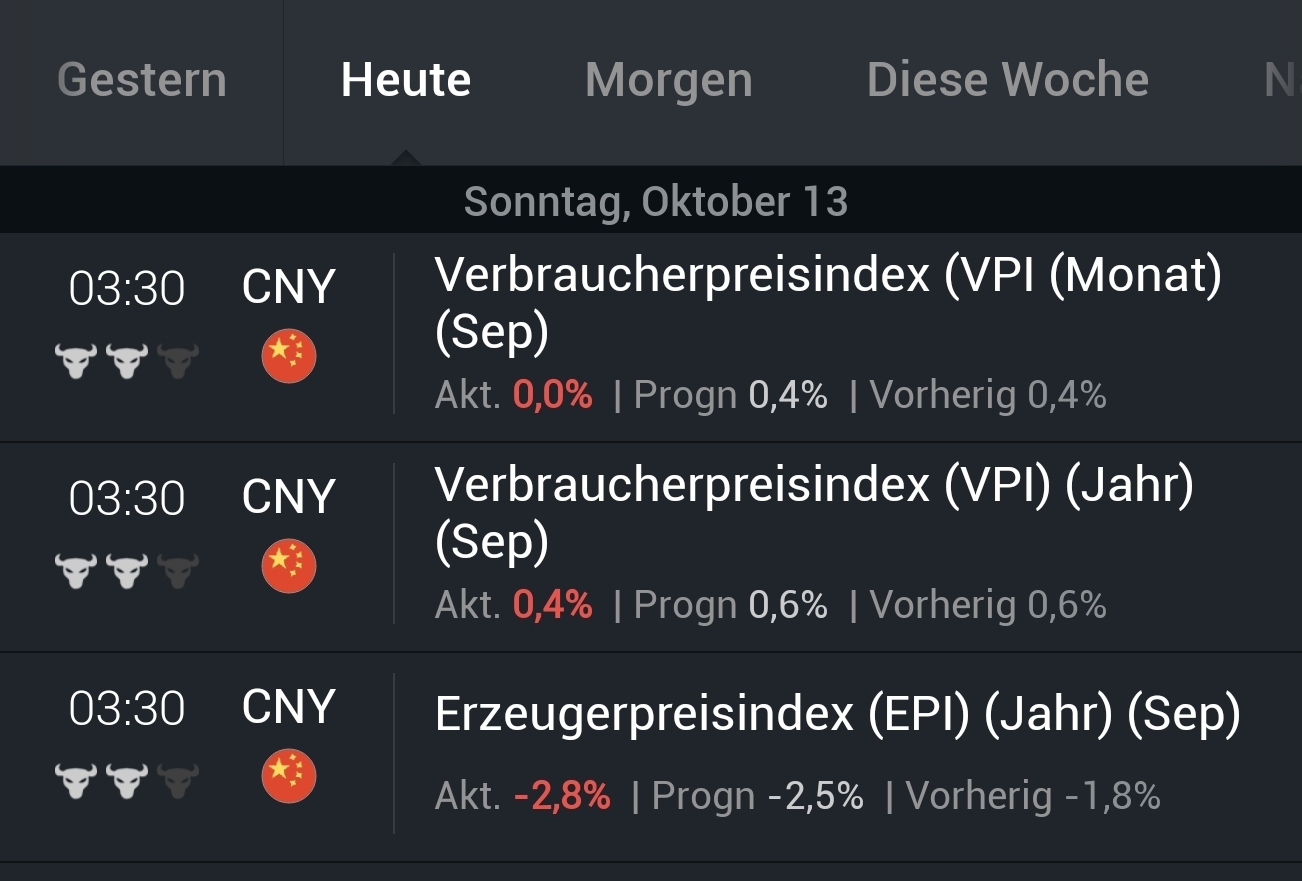Tap actual value 0,0% in red

pos(553,395)
